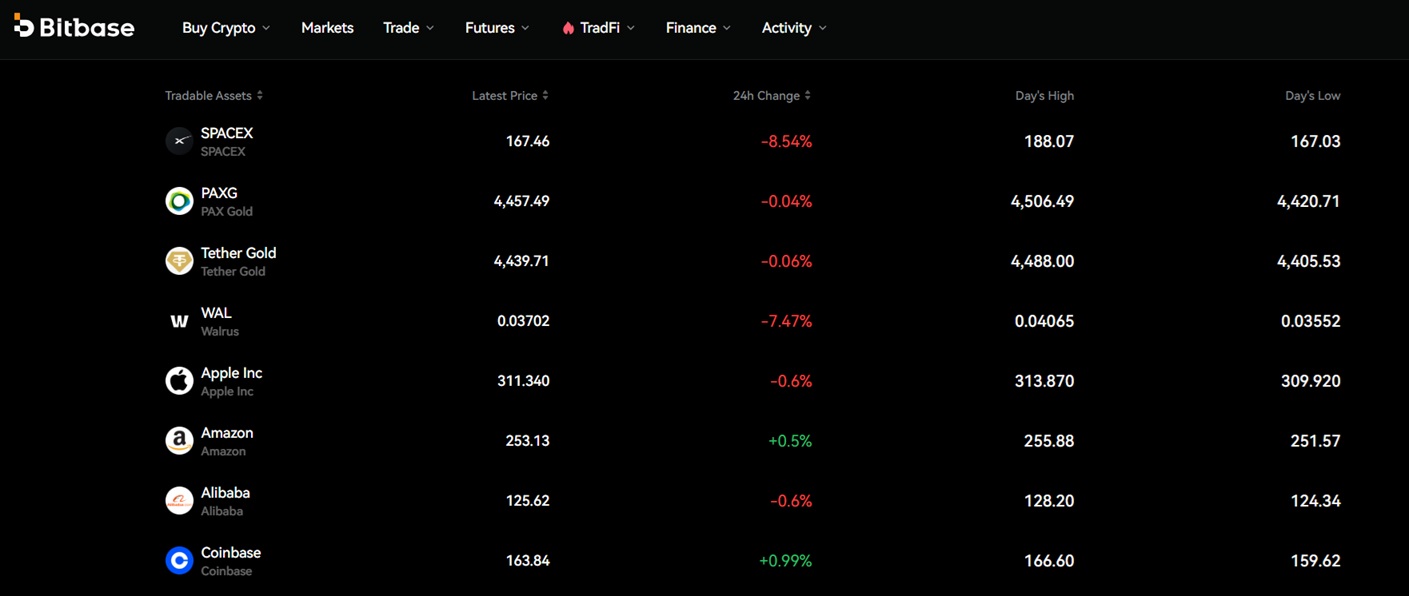Open the Trade menu label
The height and width of the screenshot is (596, 1409).
401,28
